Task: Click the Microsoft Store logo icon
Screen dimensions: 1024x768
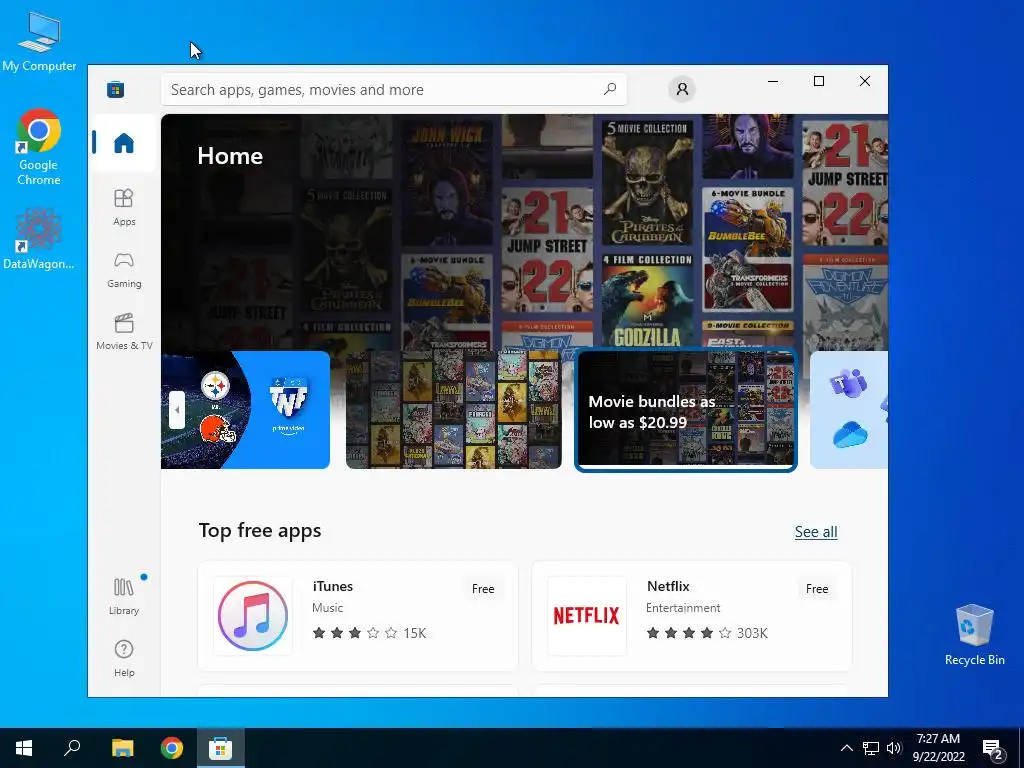Action: click(116, 89)
